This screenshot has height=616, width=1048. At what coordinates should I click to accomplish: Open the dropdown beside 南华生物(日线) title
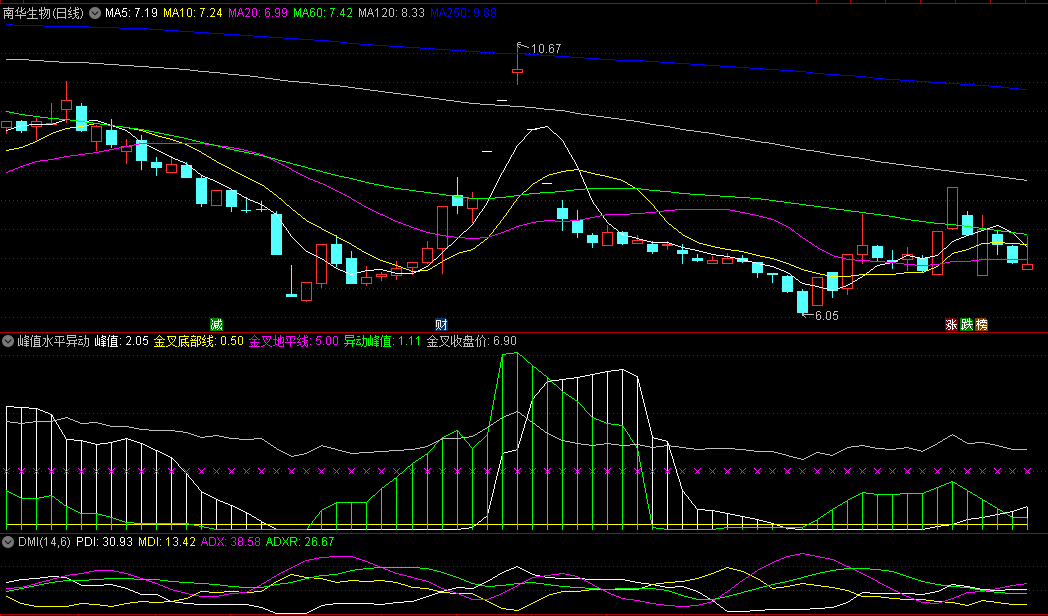[95, 13]
